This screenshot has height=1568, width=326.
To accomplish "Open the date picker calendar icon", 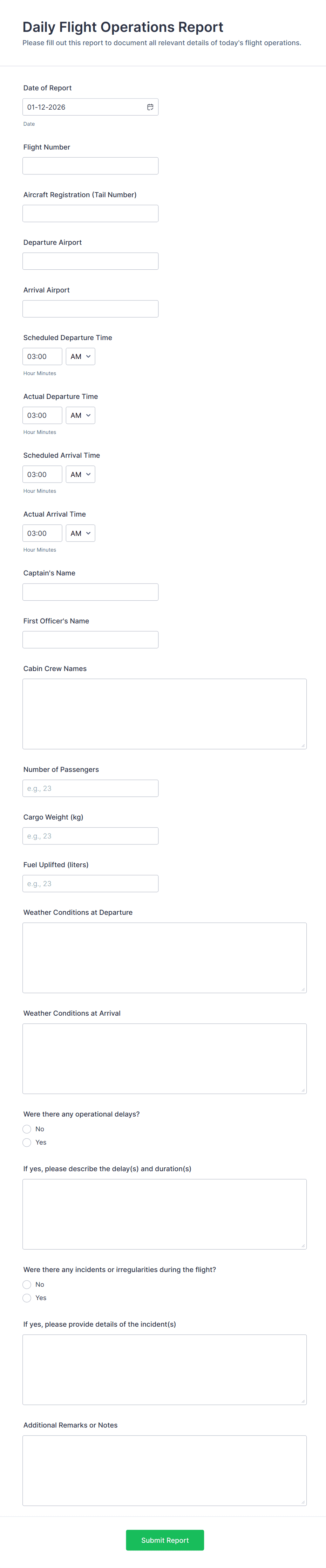I will point(150,107).
